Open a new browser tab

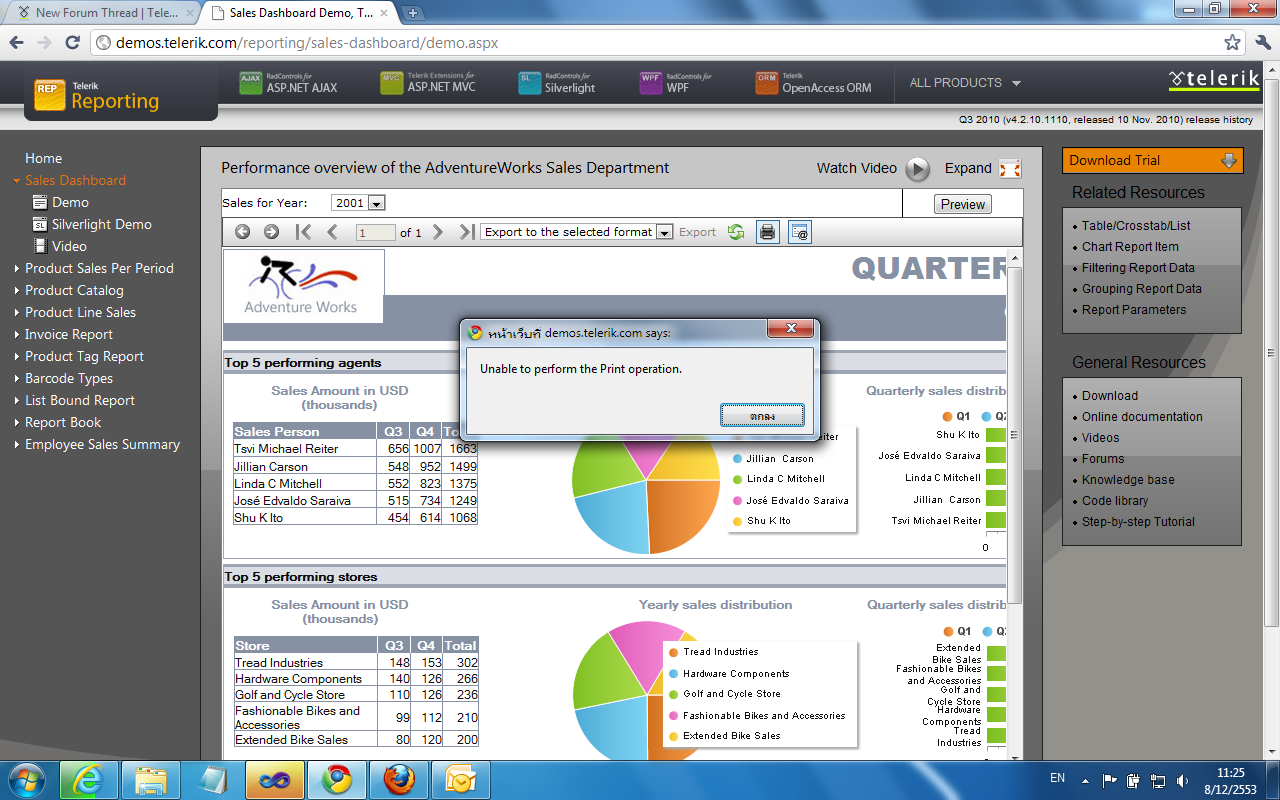[x=413, y=13]
